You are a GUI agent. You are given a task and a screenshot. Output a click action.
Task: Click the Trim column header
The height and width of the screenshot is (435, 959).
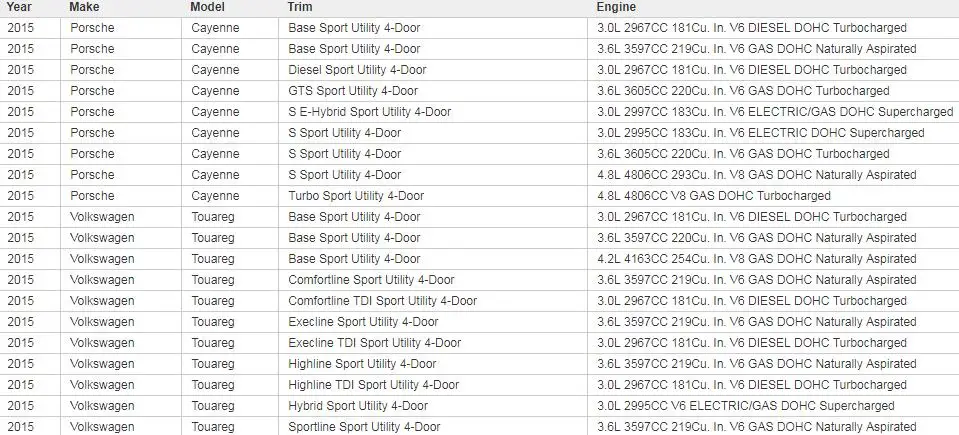pos(300,7)
